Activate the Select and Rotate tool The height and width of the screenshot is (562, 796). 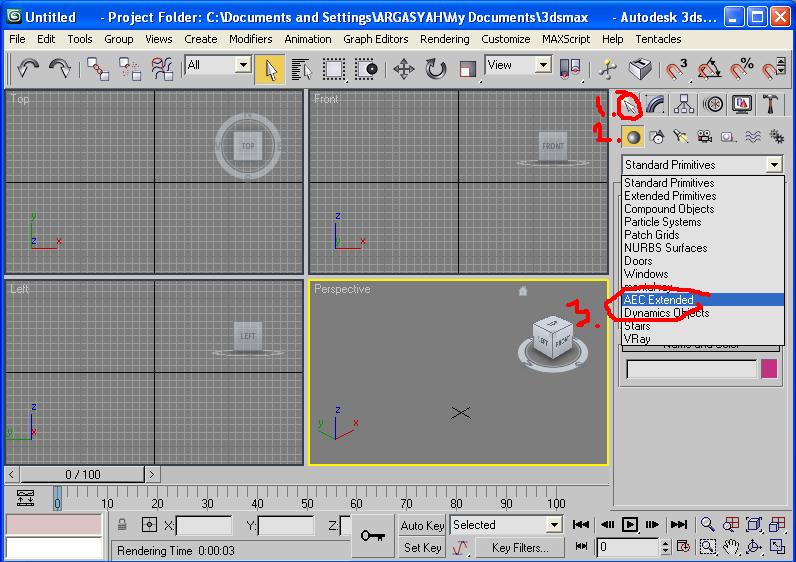tap(436, 69)
